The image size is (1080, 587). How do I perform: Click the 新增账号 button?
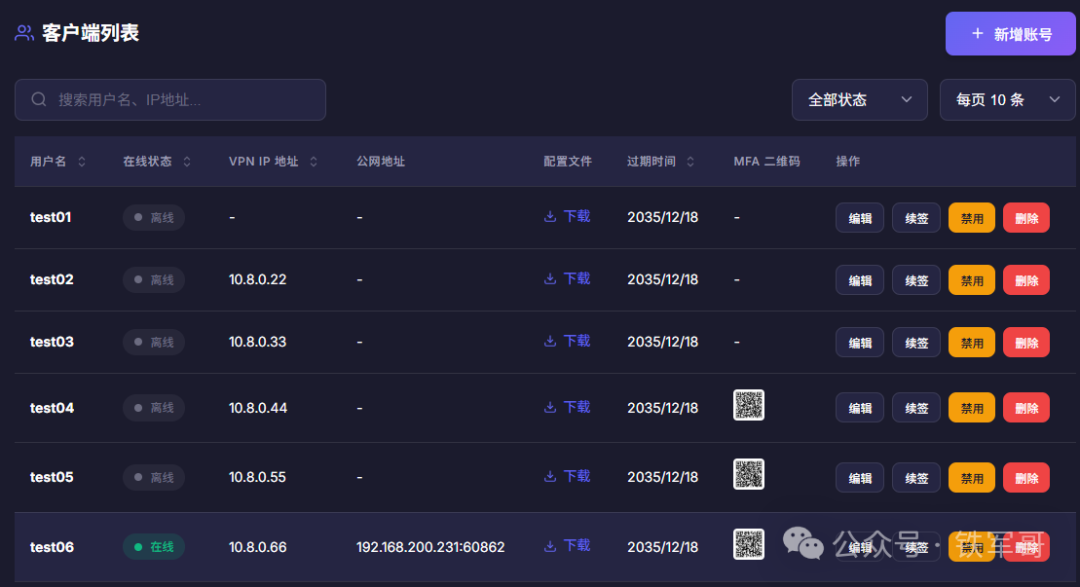coord(1010,33)
